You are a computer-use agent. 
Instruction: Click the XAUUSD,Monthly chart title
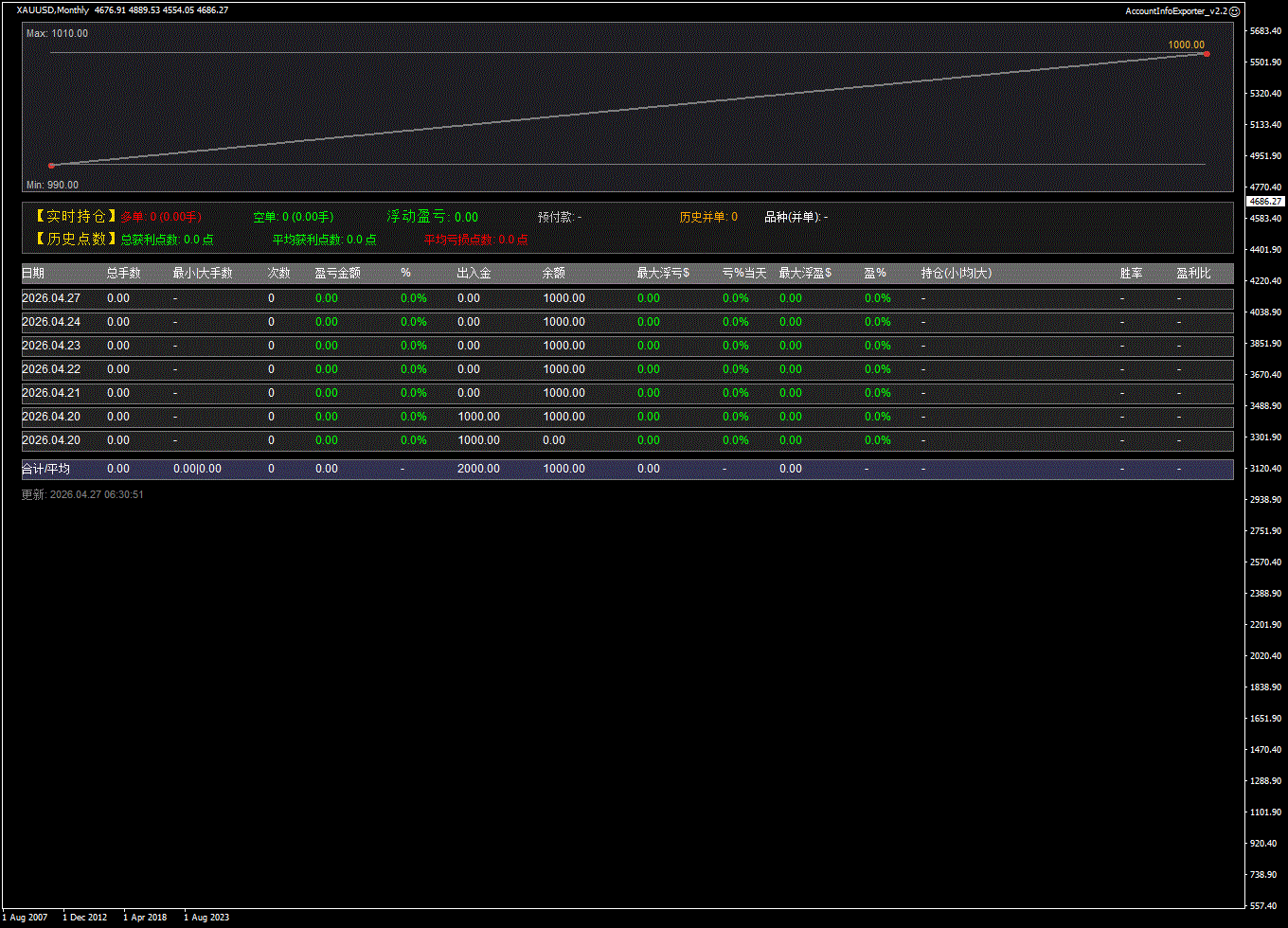tap(53, 10)
